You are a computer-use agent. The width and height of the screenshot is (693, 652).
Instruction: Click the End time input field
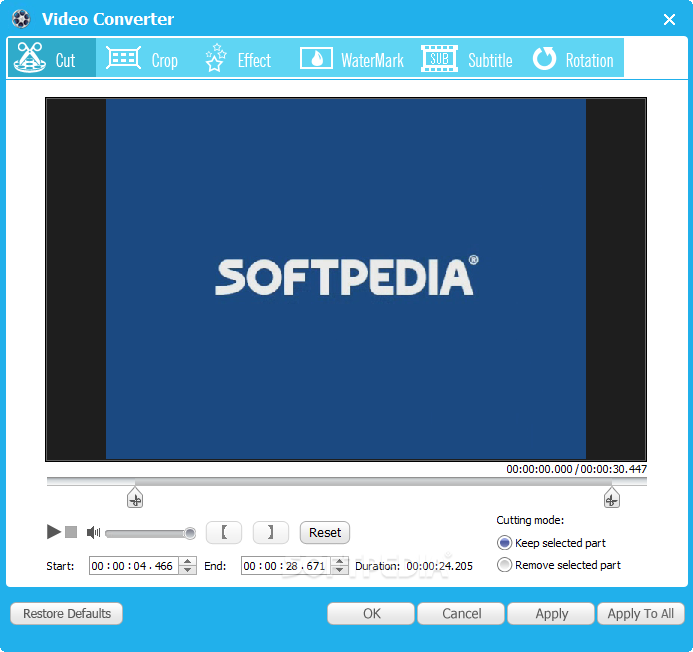coord(286,566)
